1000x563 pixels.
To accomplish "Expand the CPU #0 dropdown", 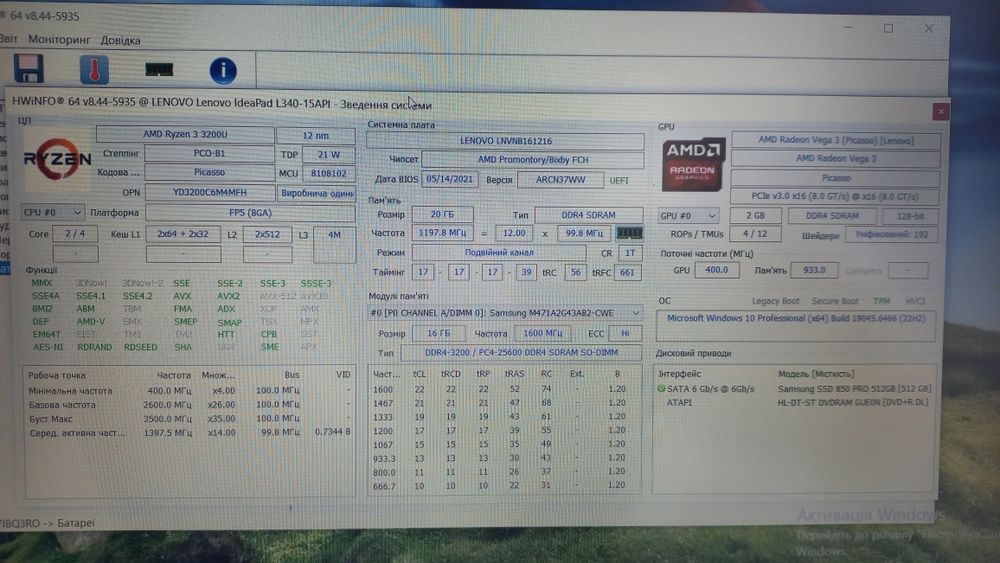I will [52, 212].
